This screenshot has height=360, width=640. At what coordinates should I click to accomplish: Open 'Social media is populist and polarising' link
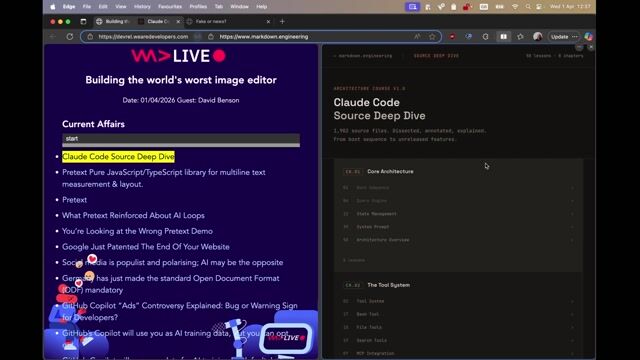coord(173,262)
